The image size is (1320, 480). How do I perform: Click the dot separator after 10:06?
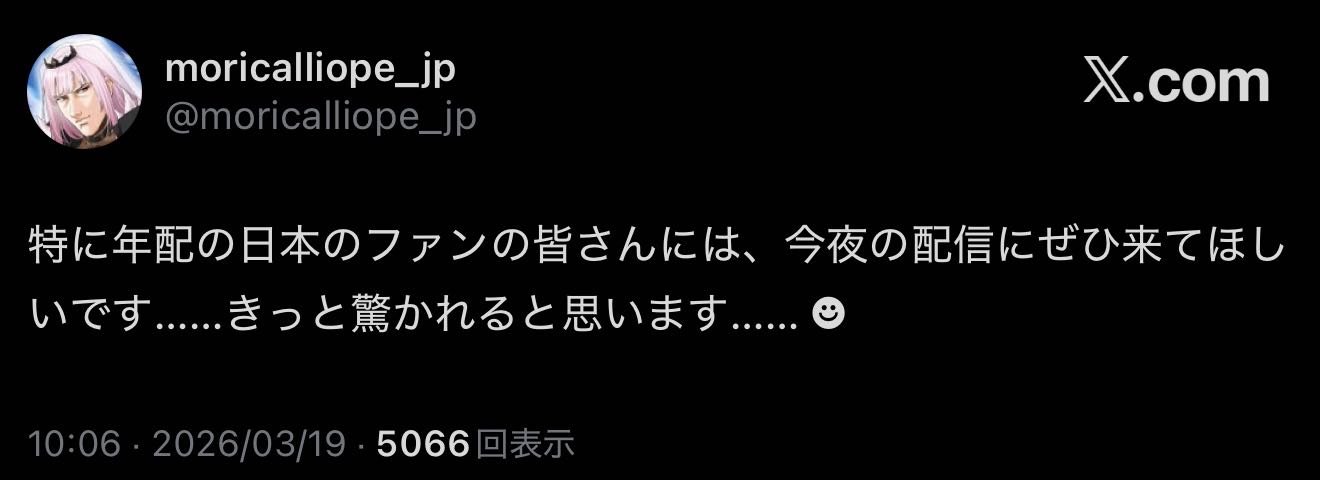pos(134,443)
